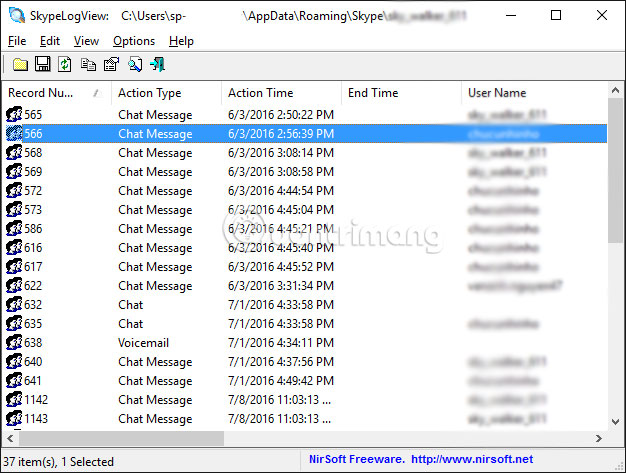Screen dimensions: 626x473
Task: Click vertical scrollbar down arrow
Action: click(615, 422)
